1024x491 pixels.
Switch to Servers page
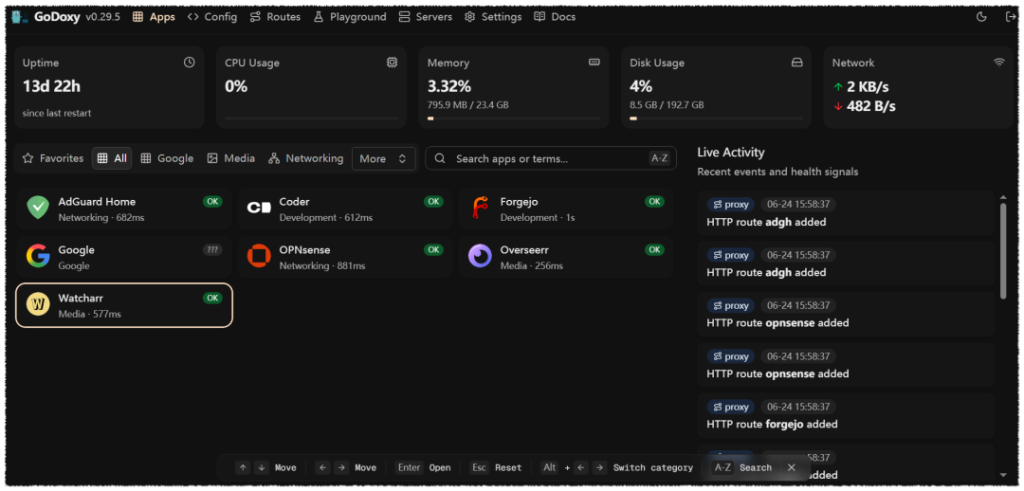(425, 17)
